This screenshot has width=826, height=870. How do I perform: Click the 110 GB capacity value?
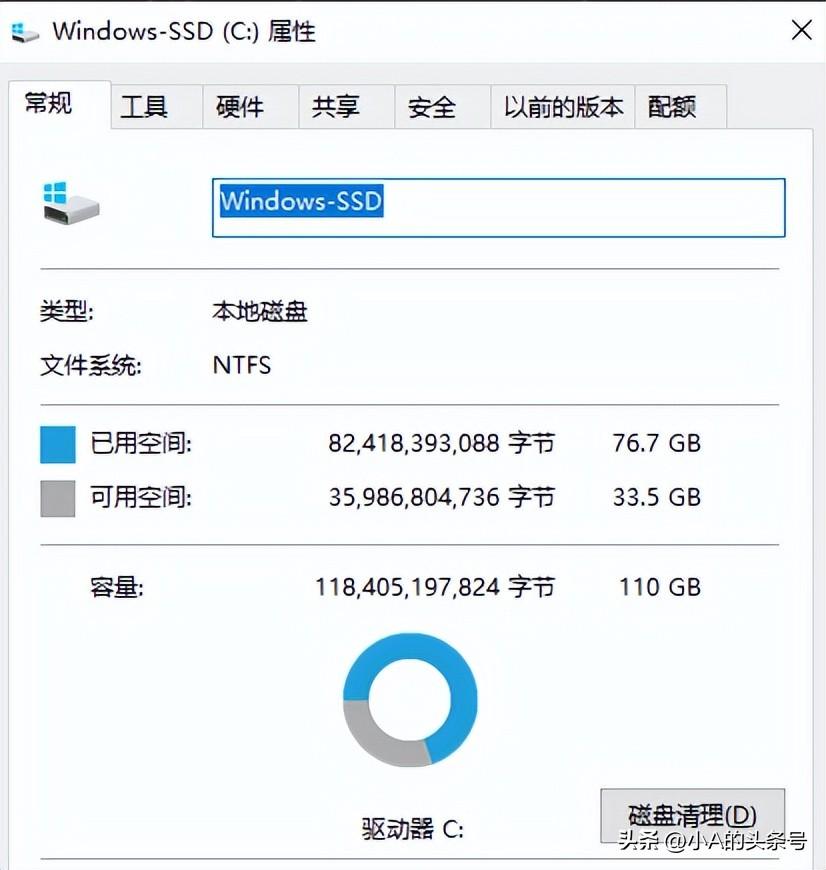tap(660, 587)
